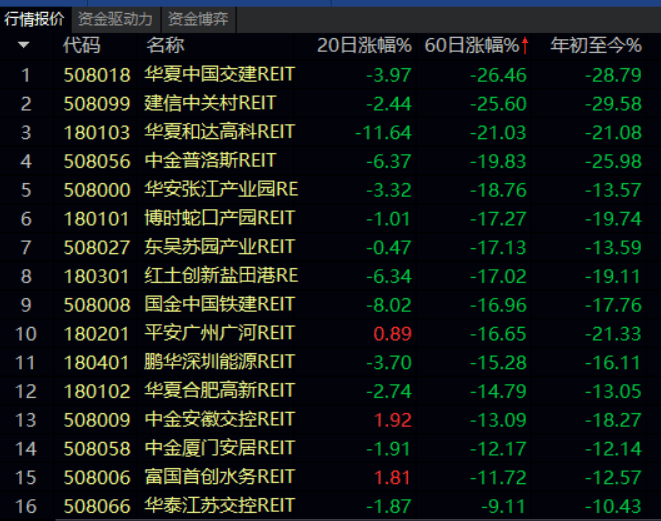Click stock code 508056

[x=97, y=161]
